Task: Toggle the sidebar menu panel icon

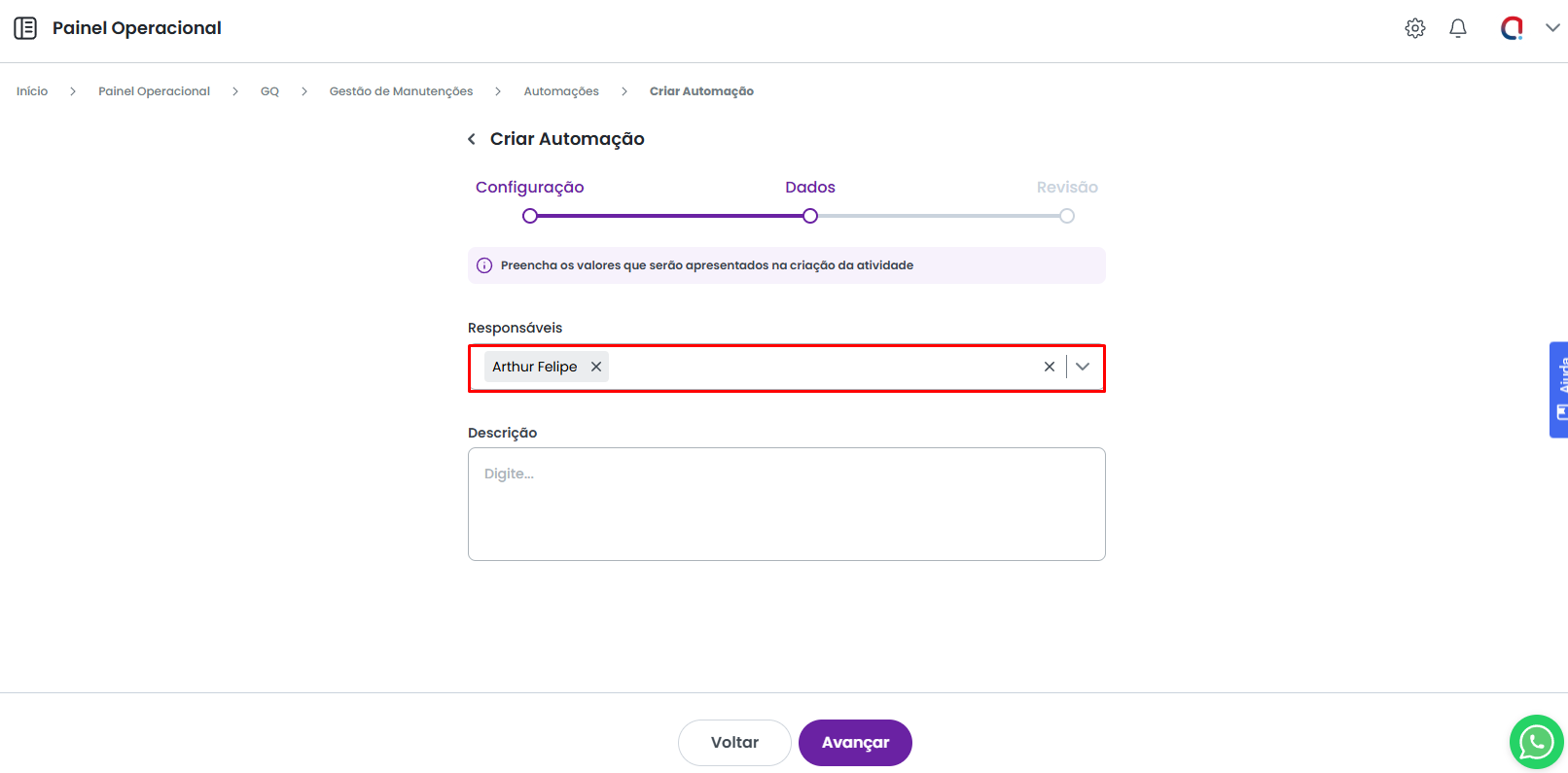Action: pyautogui.click(x=25, y=28)
